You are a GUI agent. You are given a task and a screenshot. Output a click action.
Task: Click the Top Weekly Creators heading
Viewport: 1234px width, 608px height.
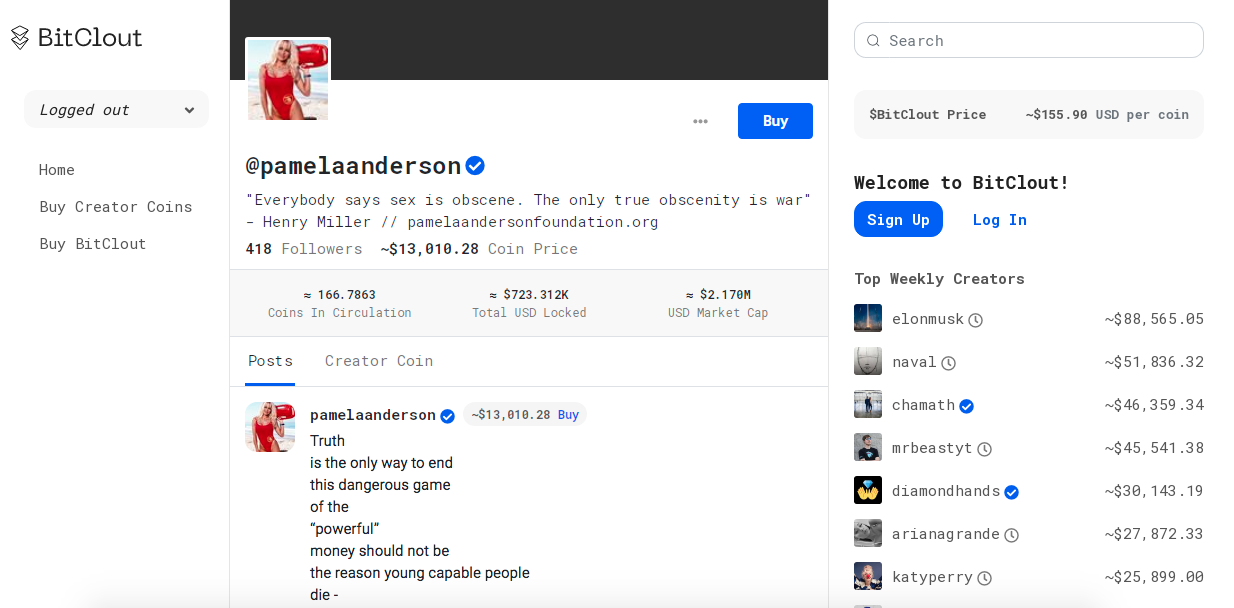click(939, 279)
